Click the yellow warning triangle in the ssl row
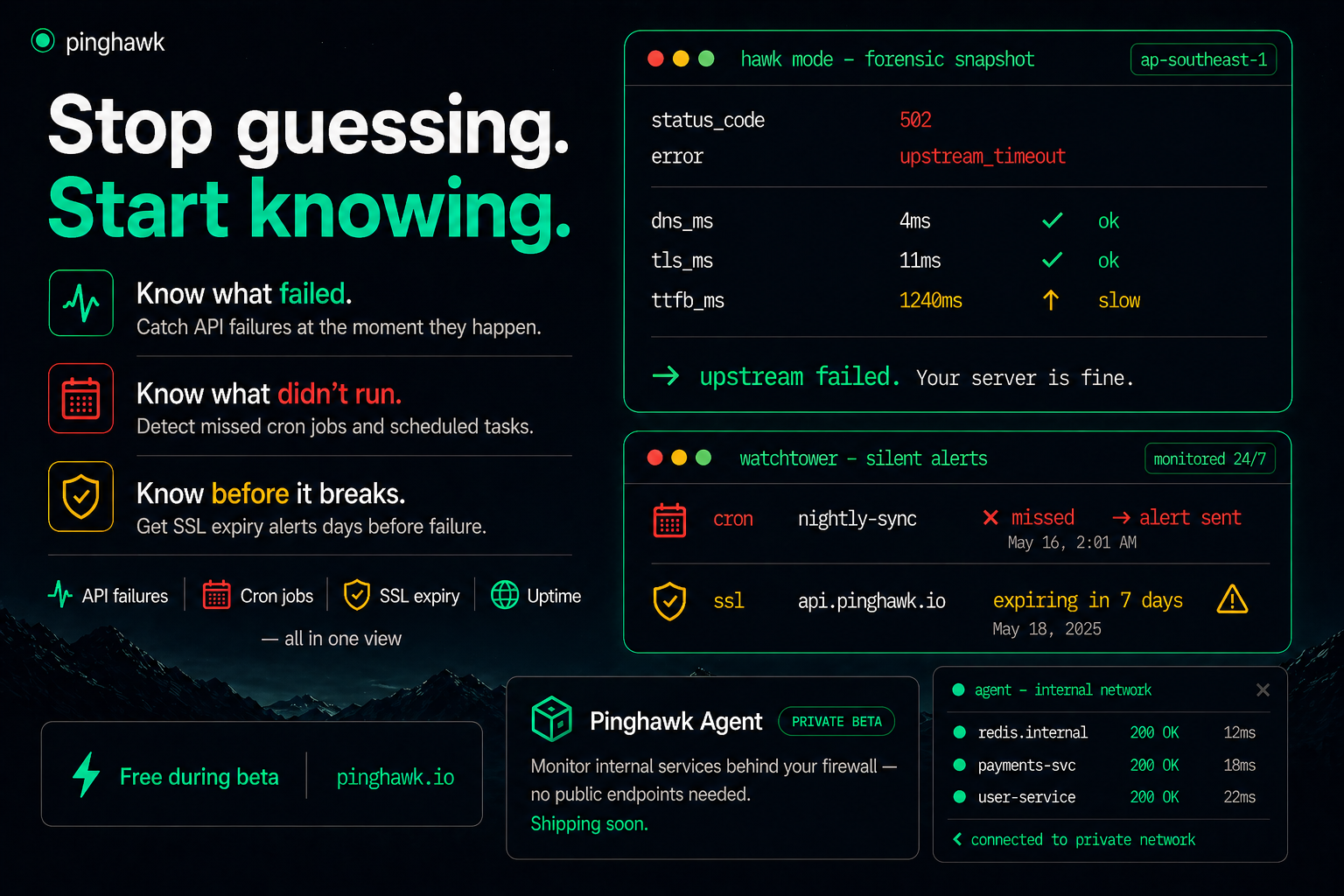 coord(1232,599)
